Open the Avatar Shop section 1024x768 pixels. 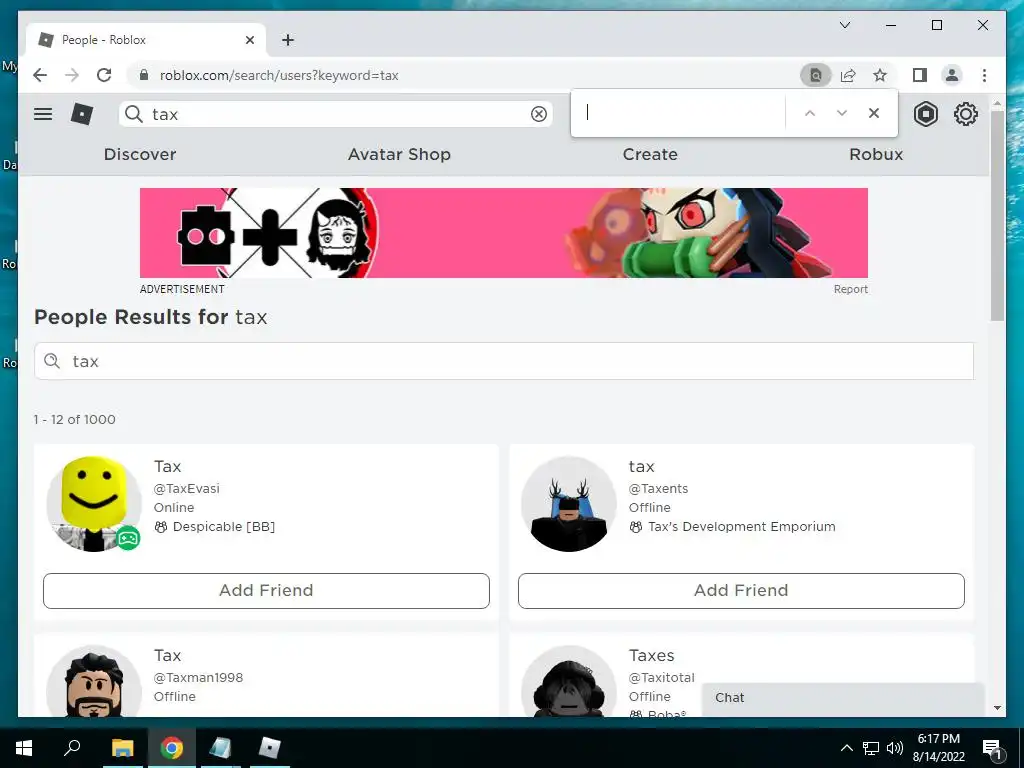[399, 154]
